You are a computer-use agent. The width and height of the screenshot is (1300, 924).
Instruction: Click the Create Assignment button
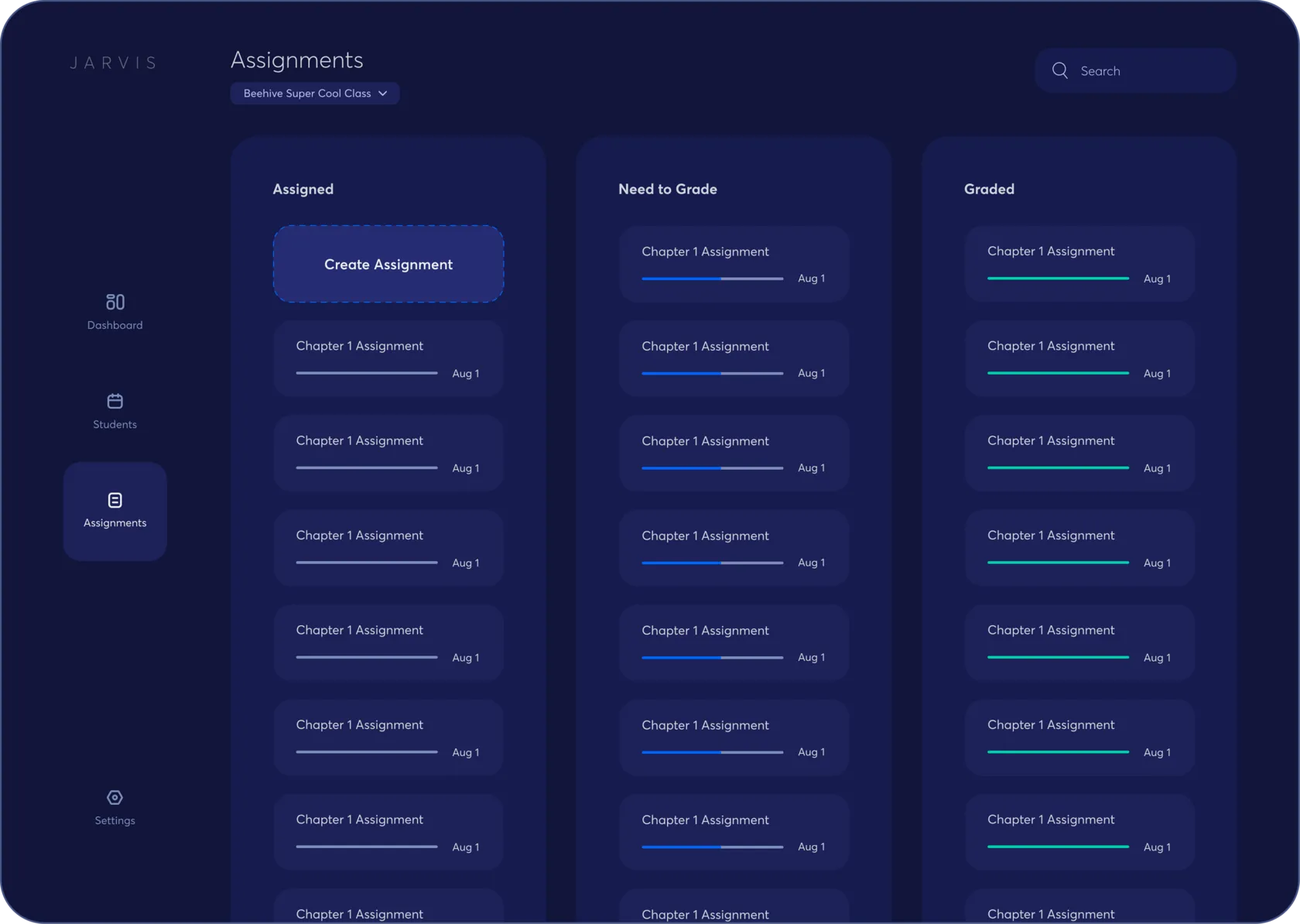point(388,264)
